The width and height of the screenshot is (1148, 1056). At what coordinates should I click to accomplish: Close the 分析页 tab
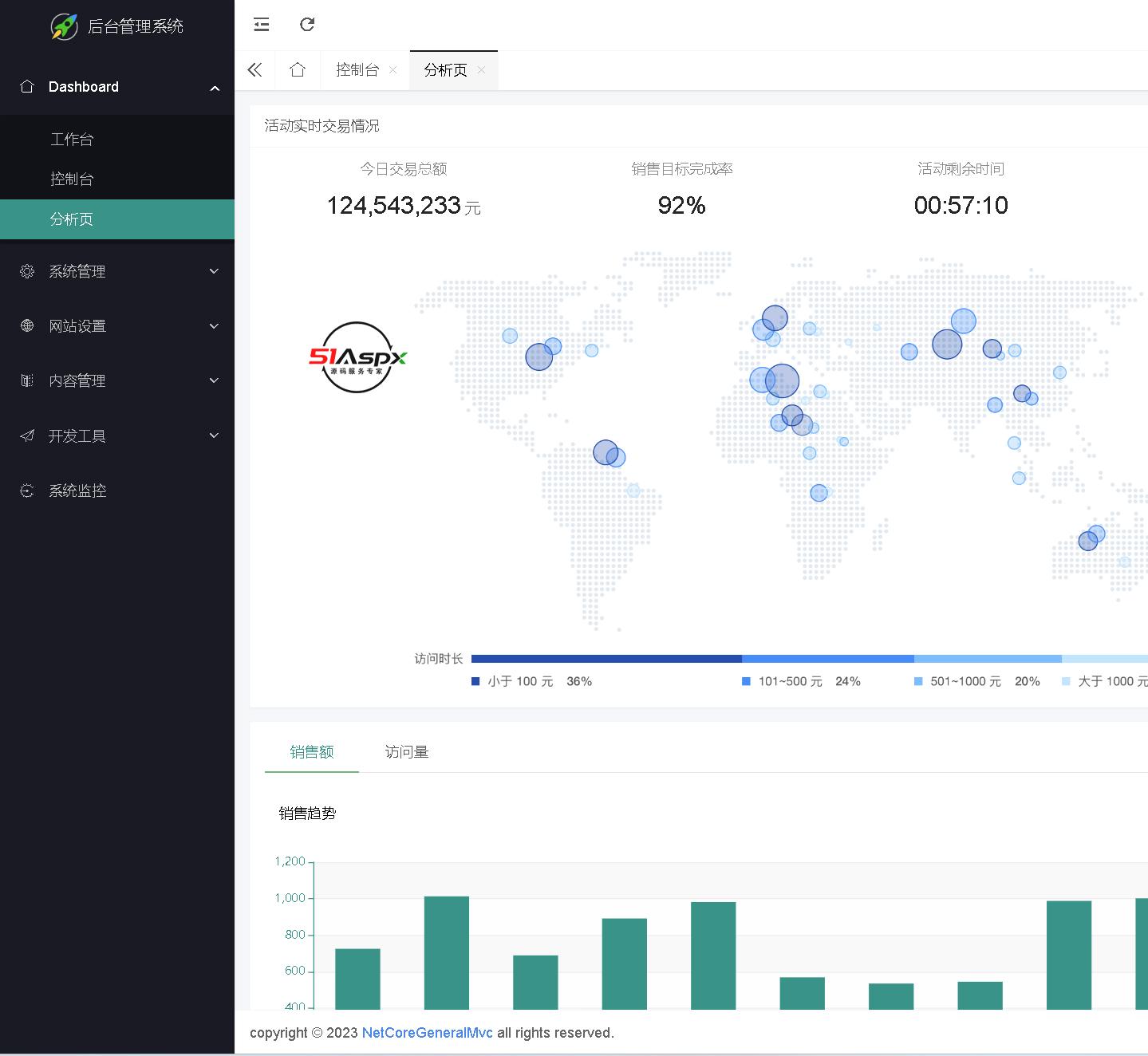tap(481, 70)
